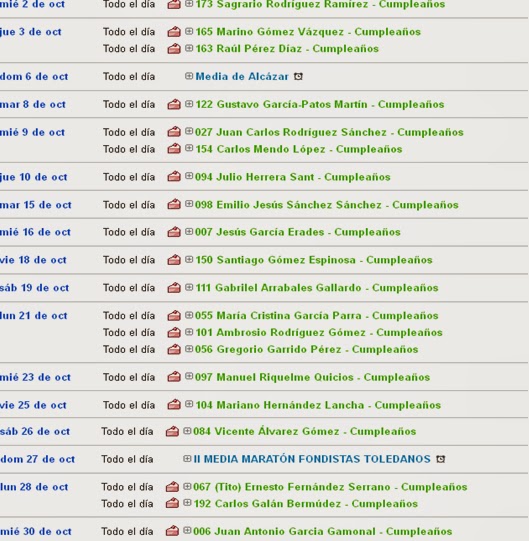The width and height of the screenshot is (529, 541).
Task: Click reminder alarm icon after II MEDIA MARATÓN
Action: coord(441,459)
